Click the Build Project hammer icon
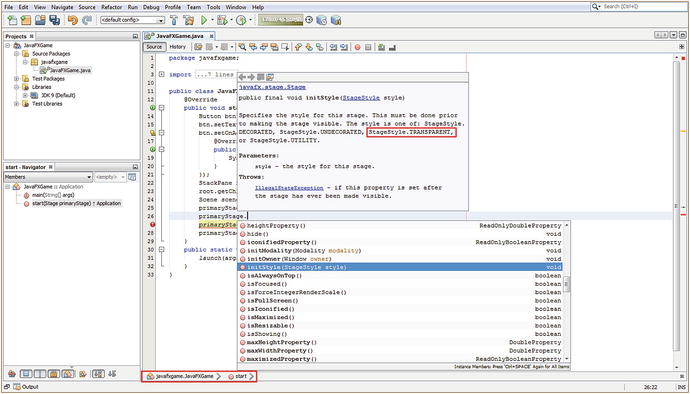690x394 pixels. point(174,20)
